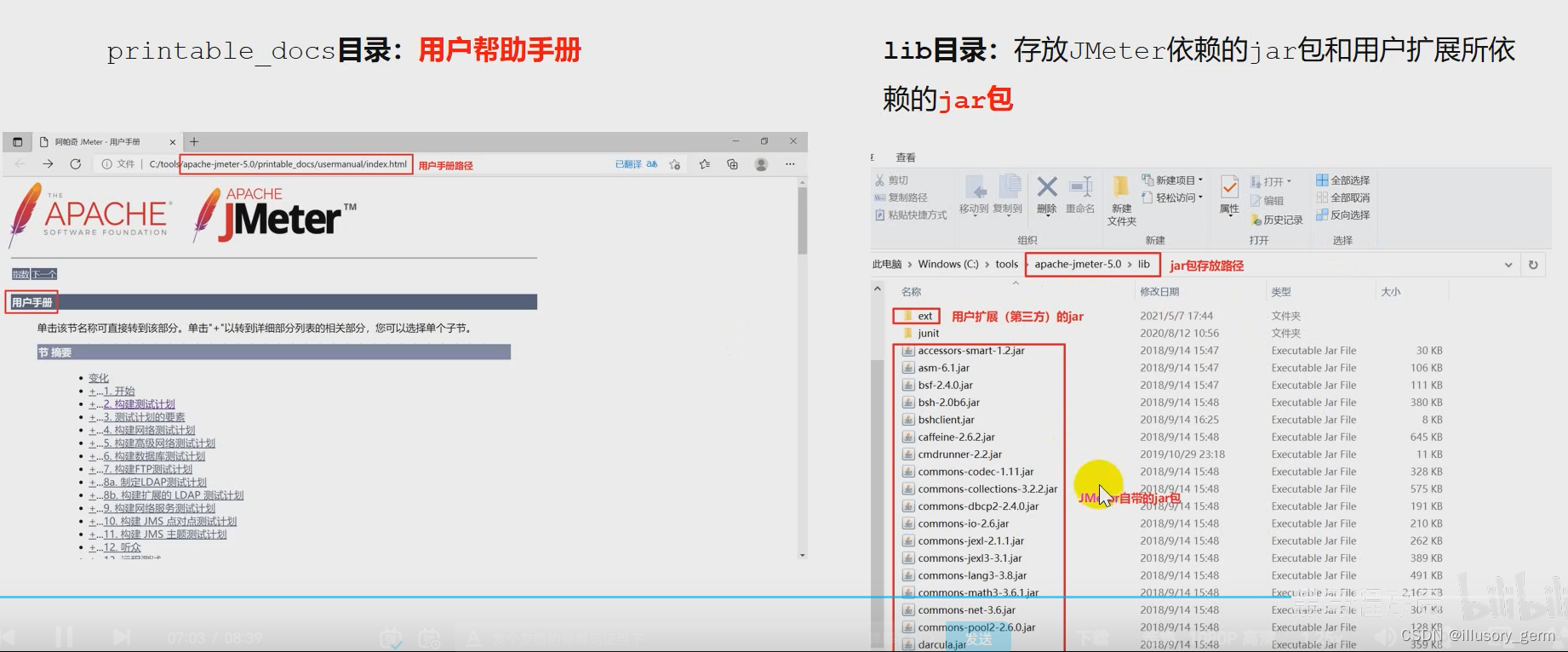
Task: Expand the 新建项目 dropdown
Action: point(1200,180)
